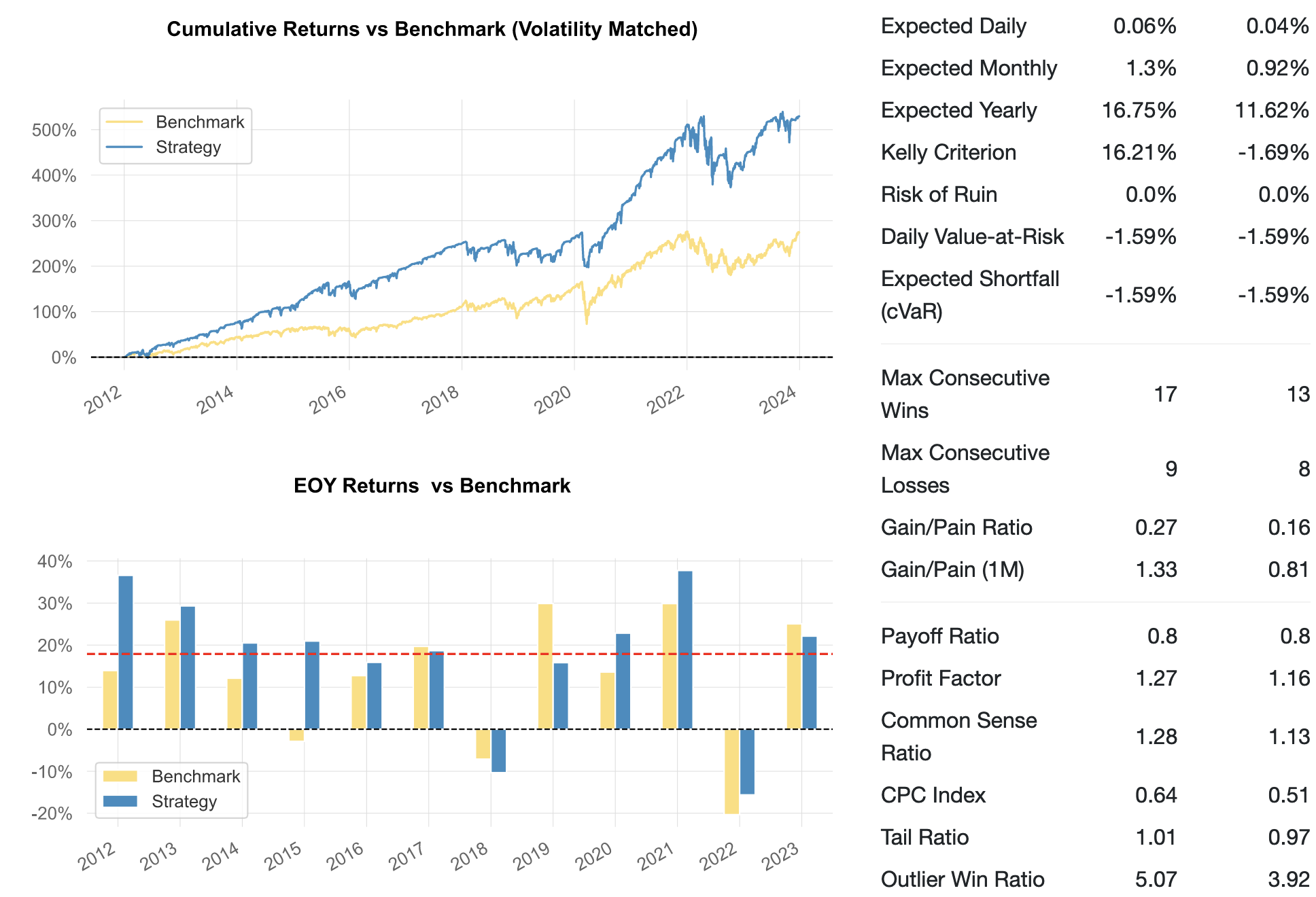
Task: Click the Benchmark yellow line swatch in cumulative returns legend
Action: [x=124, y=122]
